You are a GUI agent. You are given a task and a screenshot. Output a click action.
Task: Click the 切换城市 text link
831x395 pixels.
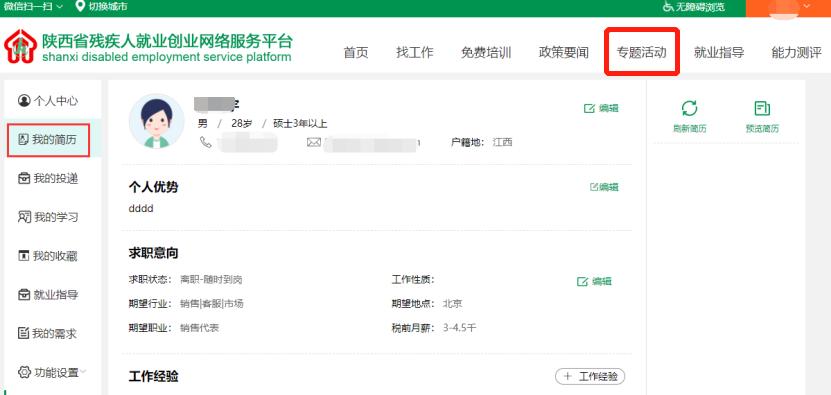pyautogui.click(x=108, y=6)
